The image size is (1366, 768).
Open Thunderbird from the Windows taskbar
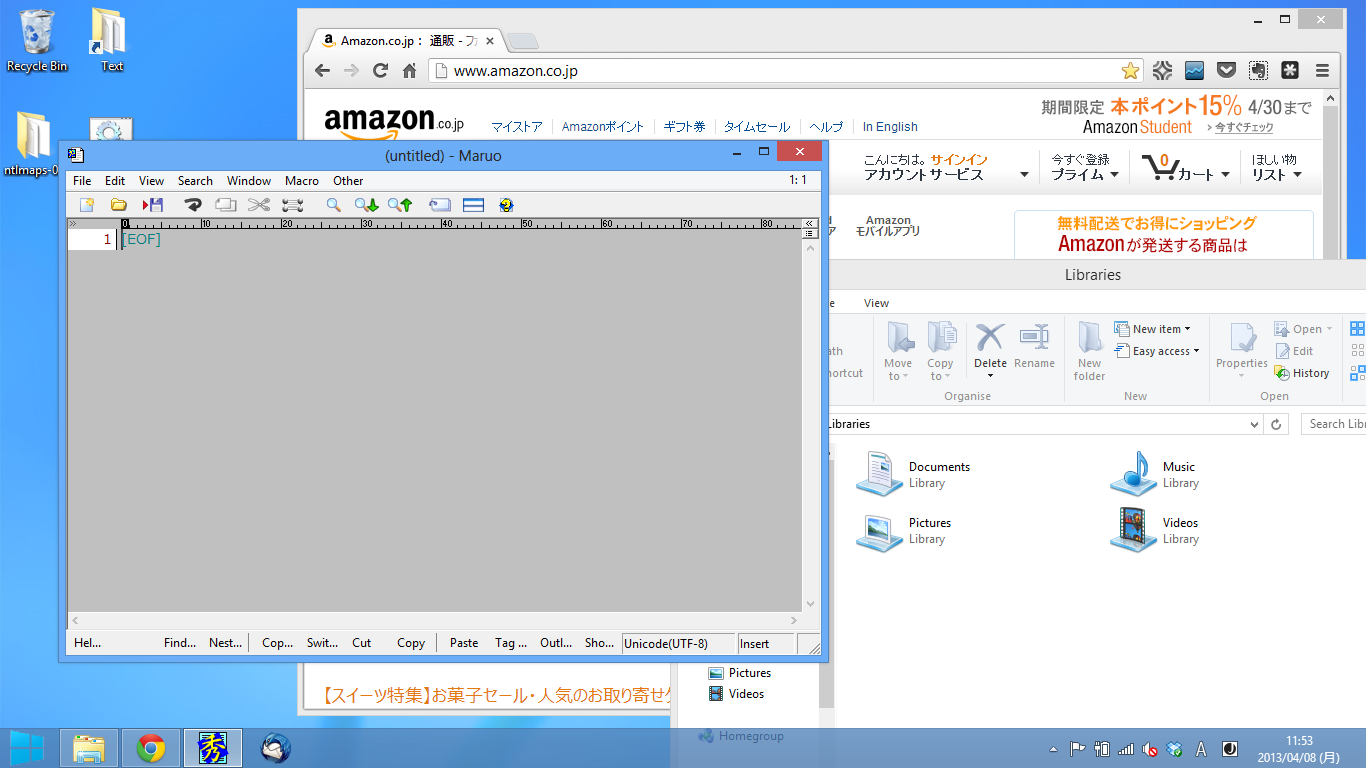point(276,748)
